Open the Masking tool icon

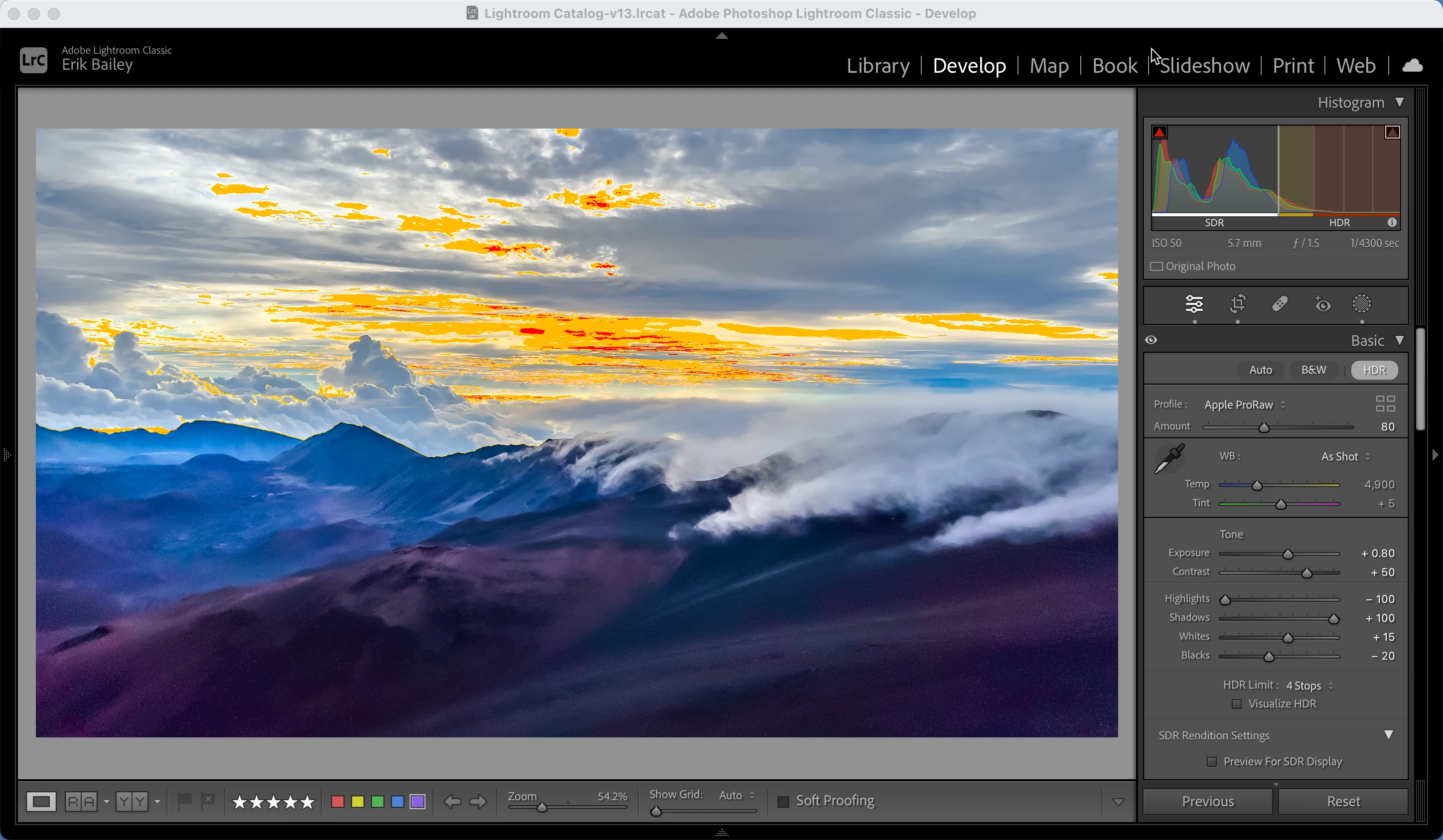(1361, 303)
